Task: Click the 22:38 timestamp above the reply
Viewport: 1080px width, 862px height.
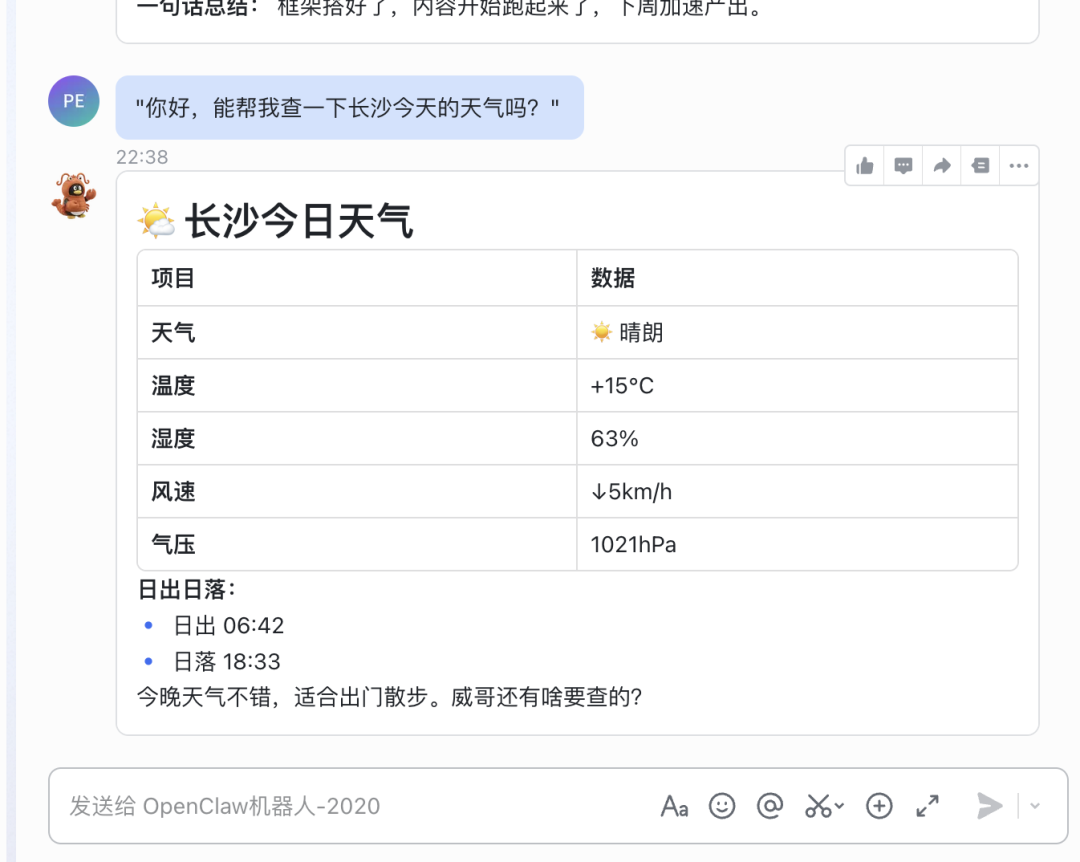Action: [x=141, y=156]
